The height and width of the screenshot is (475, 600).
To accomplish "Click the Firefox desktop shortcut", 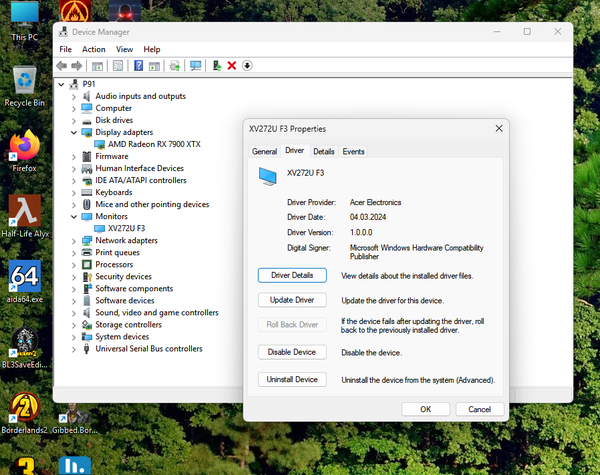I will pos(24,151).
